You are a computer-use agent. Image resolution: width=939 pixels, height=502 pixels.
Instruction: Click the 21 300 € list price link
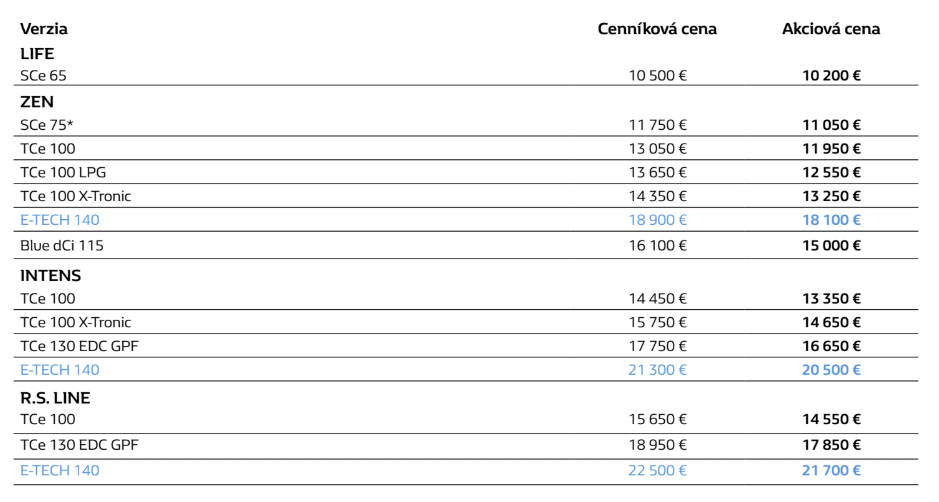[657, 370]
